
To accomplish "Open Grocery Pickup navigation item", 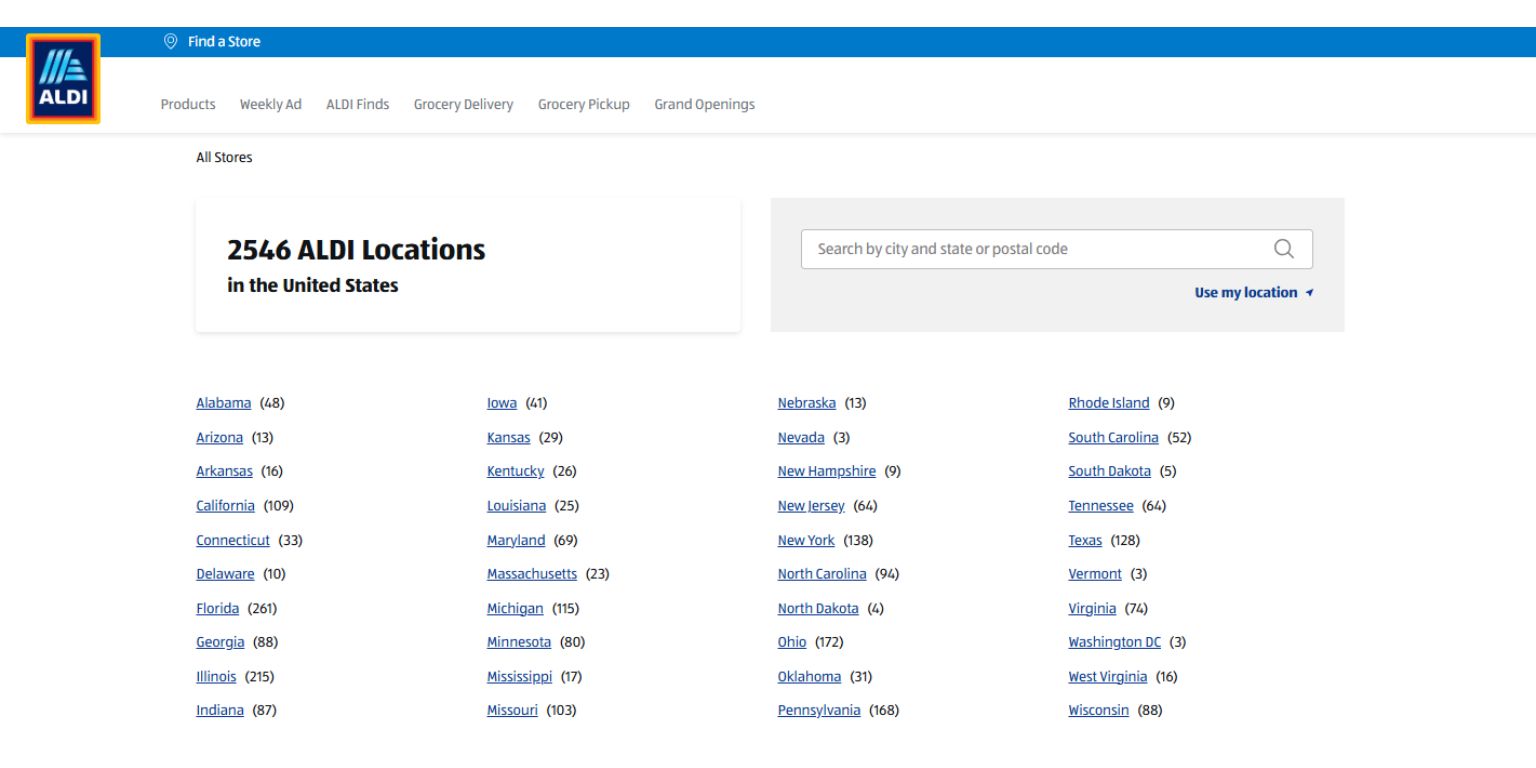I will point(584,104).
